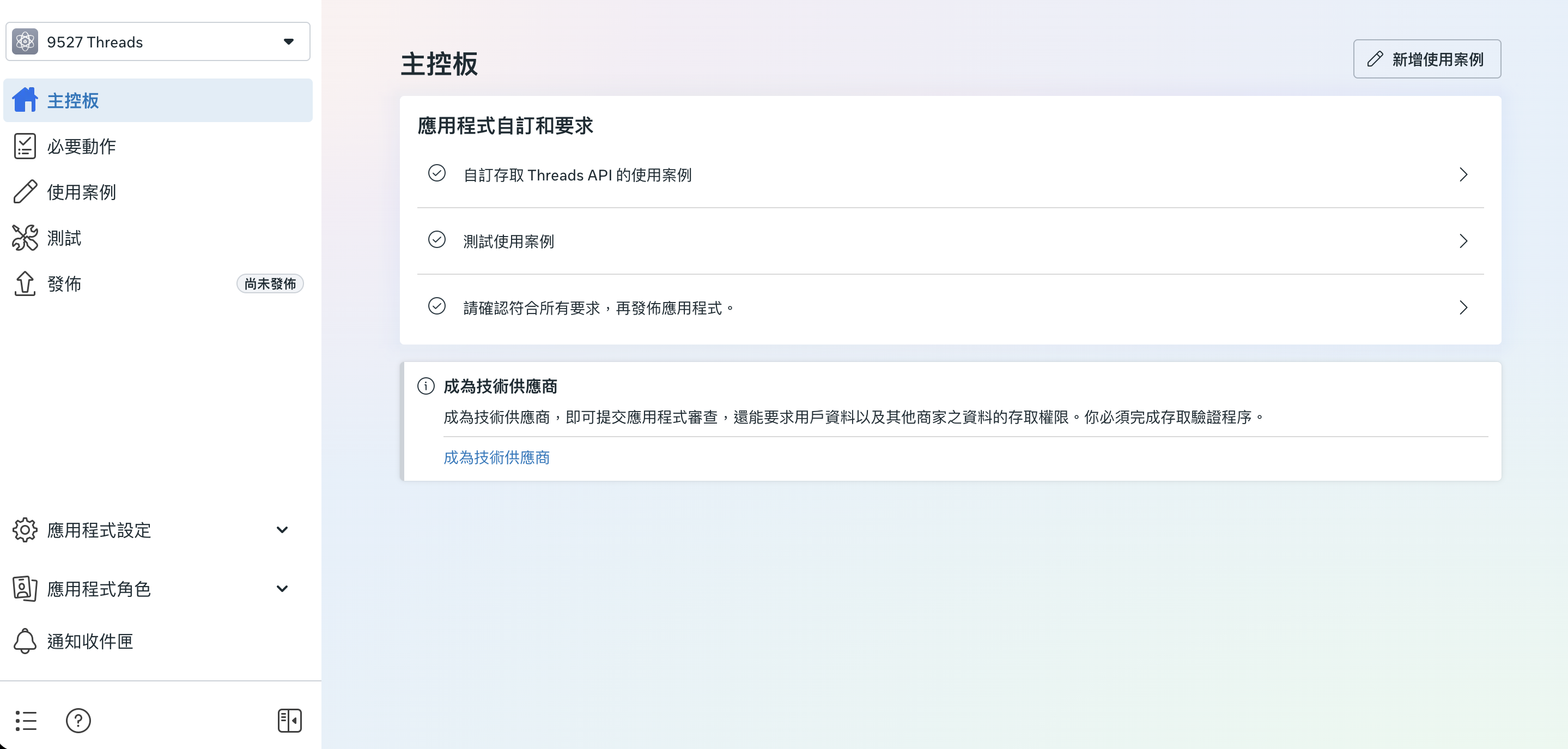Viewport: 1568px width, 749px height.
Task: Click the chevron on the 自訂存取 Threads API row
Action: (x=1463, y=175)
